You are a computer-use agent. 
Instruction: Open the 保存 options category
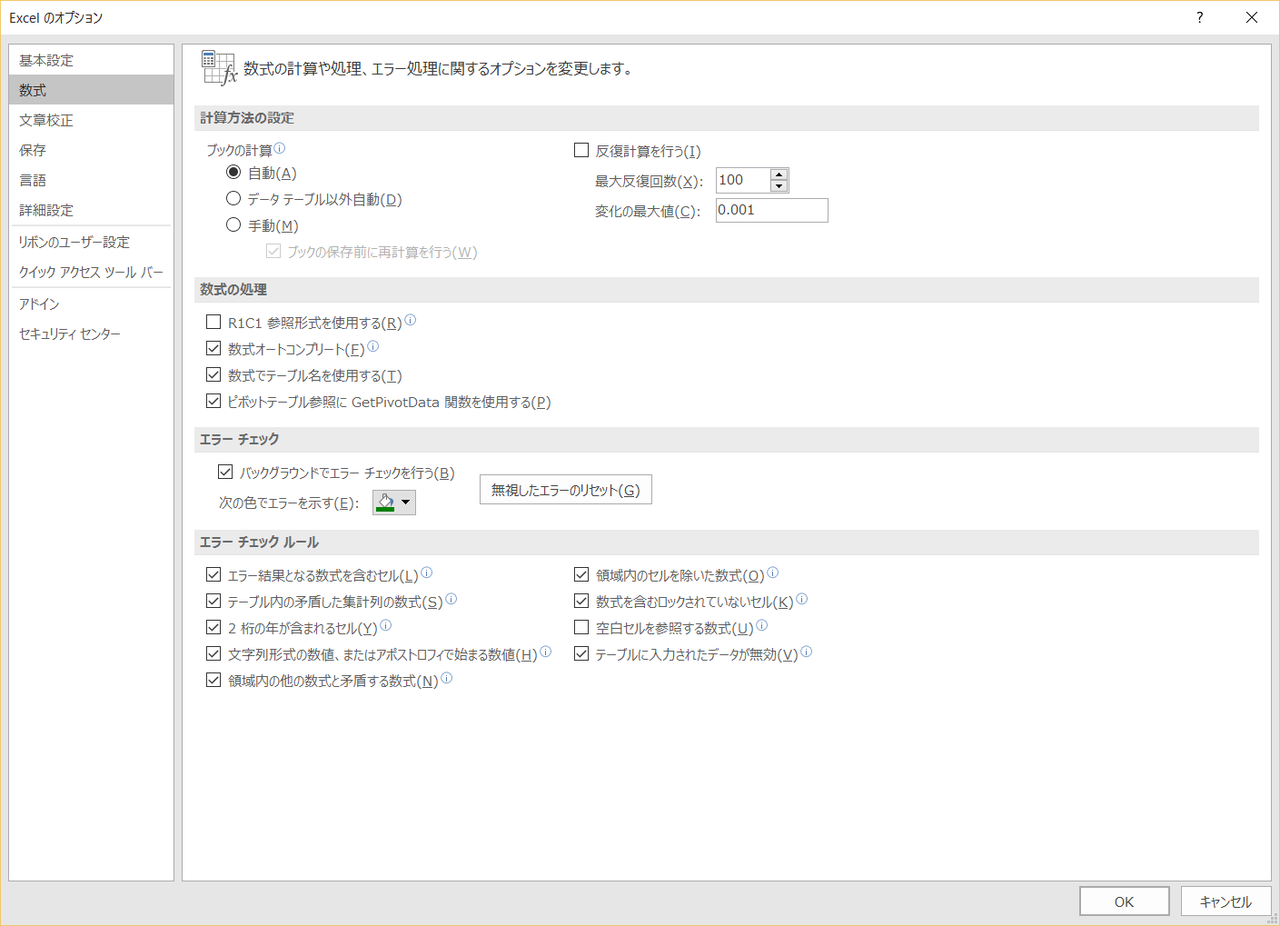pyautogui.click(x=91, y=150)
